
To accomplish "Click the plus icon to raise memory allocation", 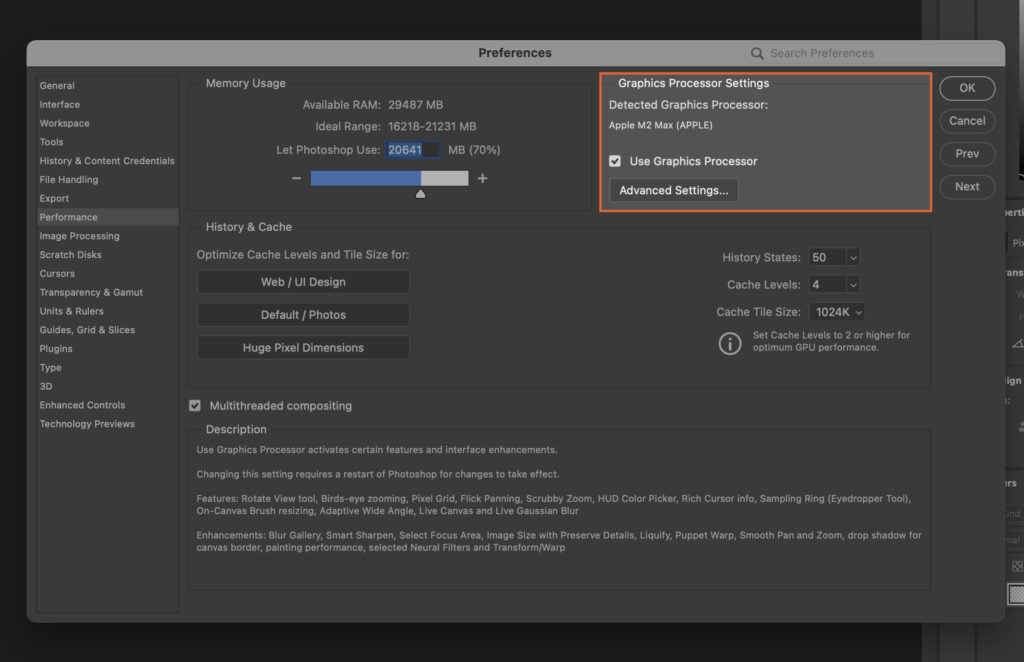I will tap(482, 178).
